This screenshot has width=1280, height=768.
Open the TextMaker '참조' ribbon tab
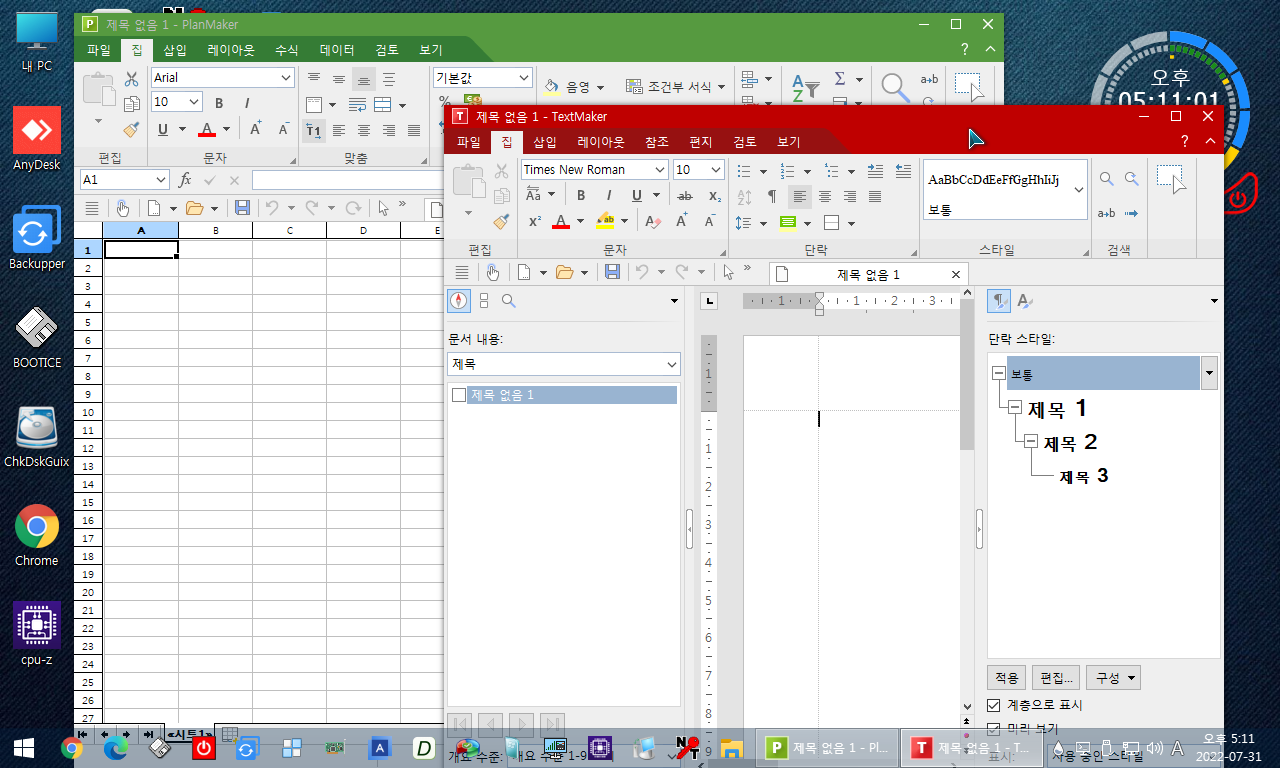657,142
